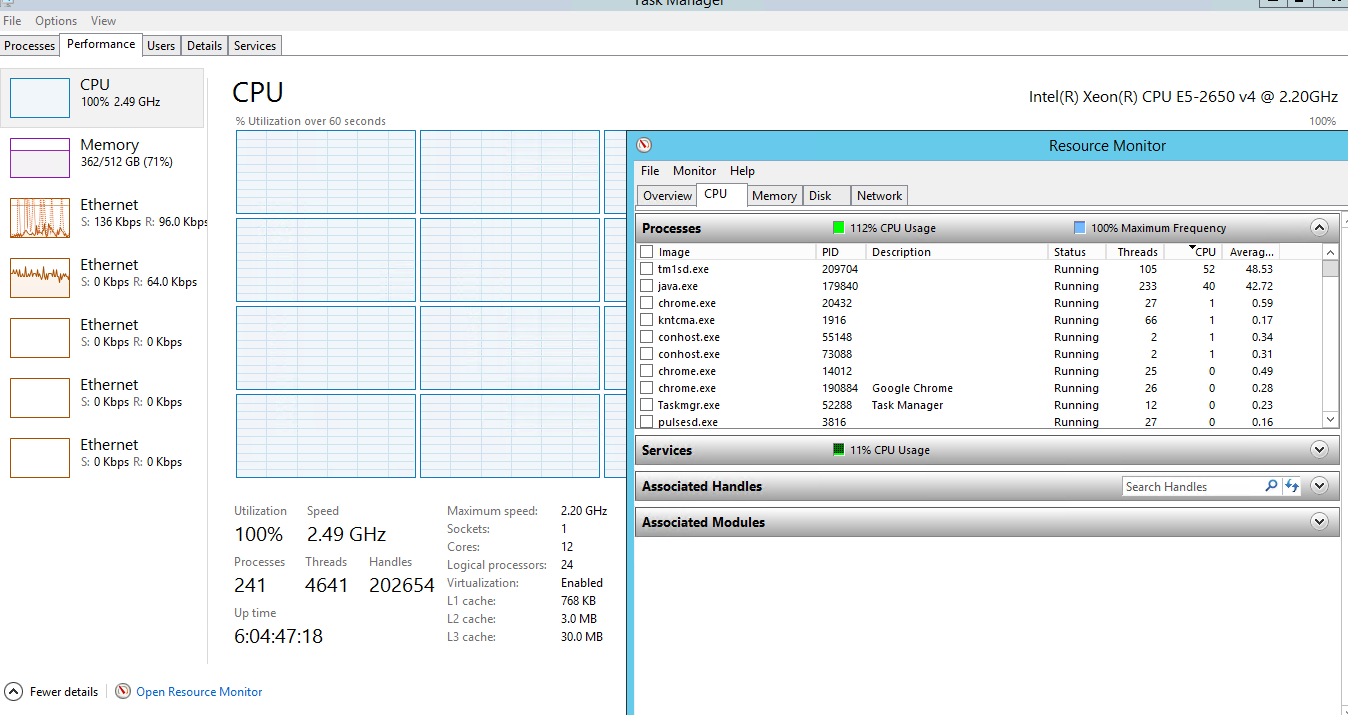Click the Services CPU Usage indicator square
The height and width of the screenshot is (715, 1348).
(839, 450)
